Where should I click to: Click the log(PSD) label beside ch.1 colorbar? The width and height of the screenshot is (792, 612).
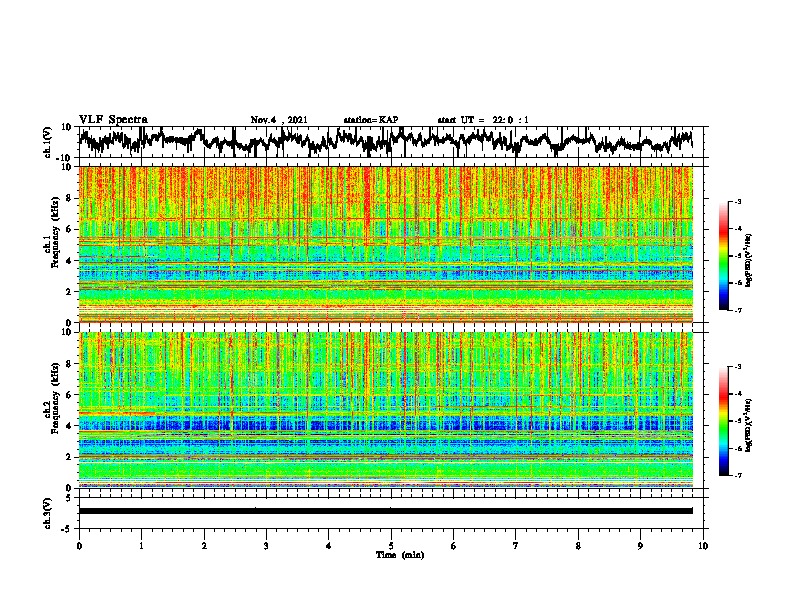tap(749, 260)
